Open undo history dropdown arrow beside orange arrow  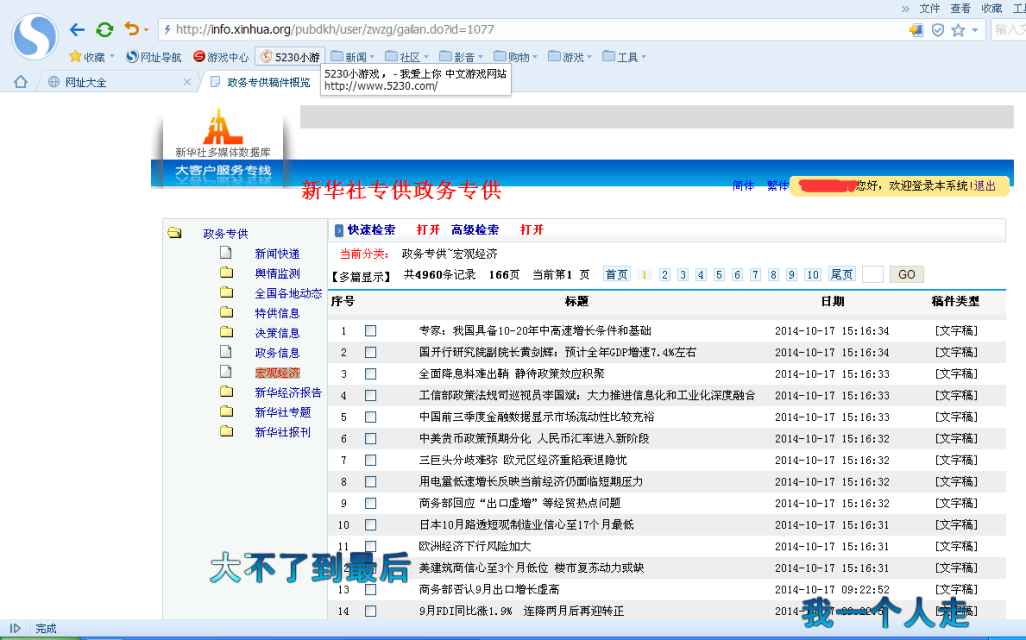tap(146, 29)
